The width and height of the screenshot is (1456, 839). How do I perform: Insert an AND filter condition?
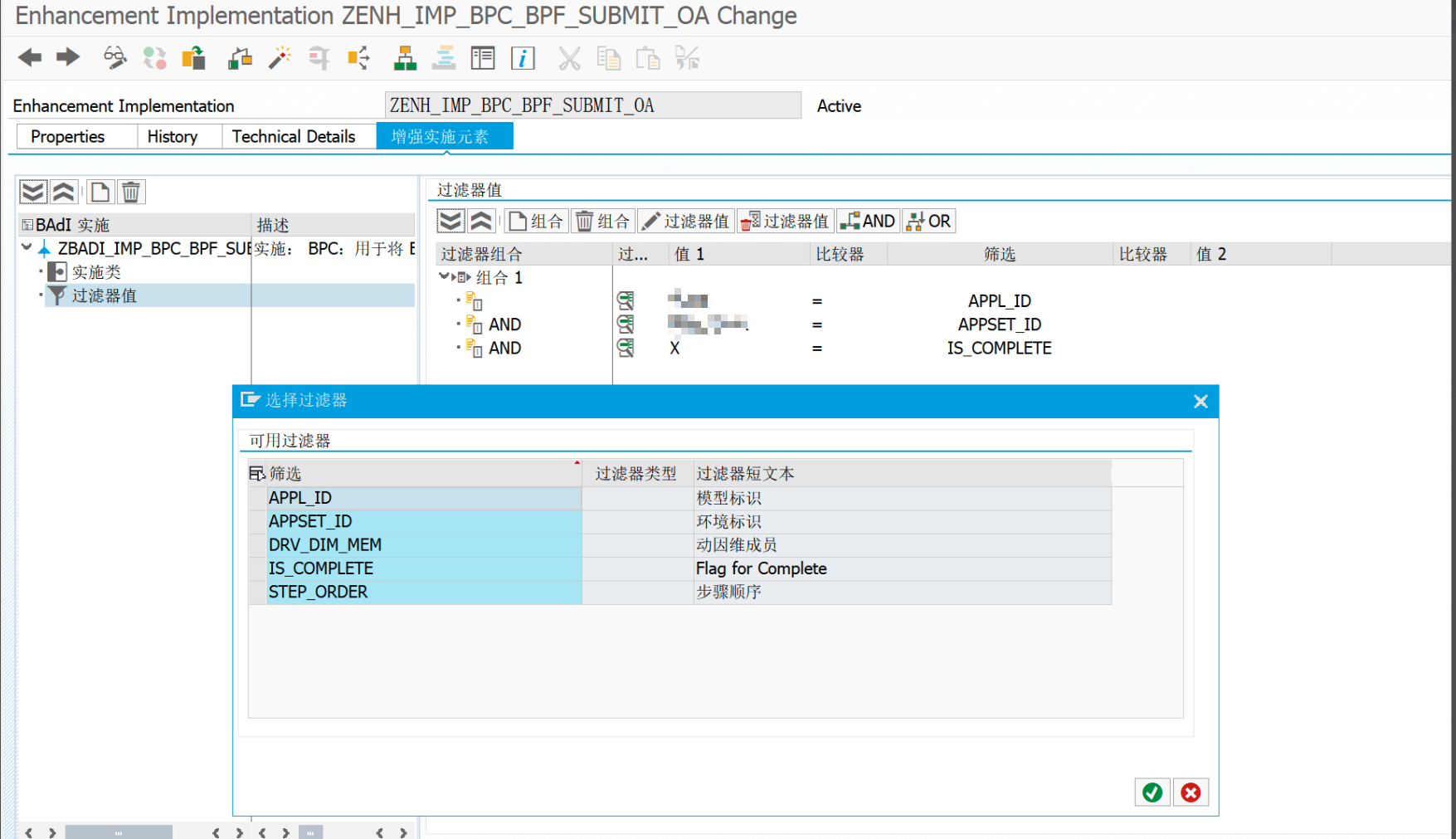click(x=868, y=221)
